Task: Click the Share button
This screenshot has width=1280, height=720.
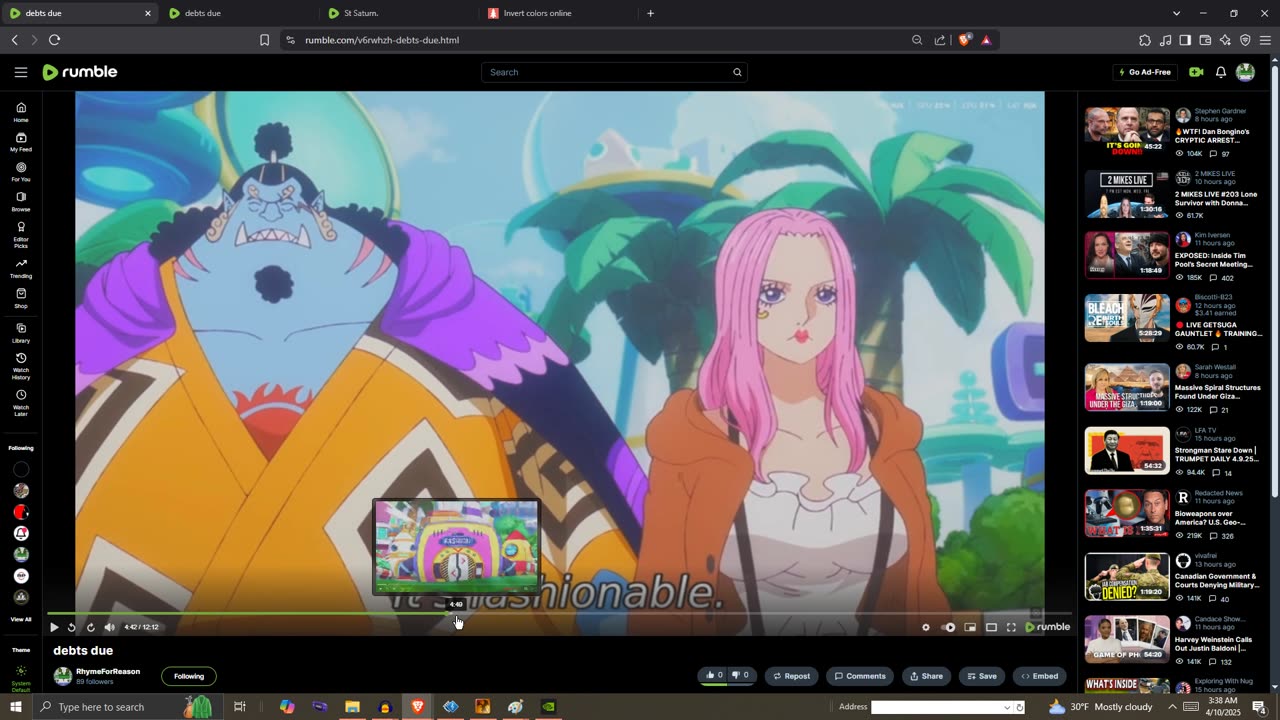Action: pyautogui.click(x=926, y=676)
